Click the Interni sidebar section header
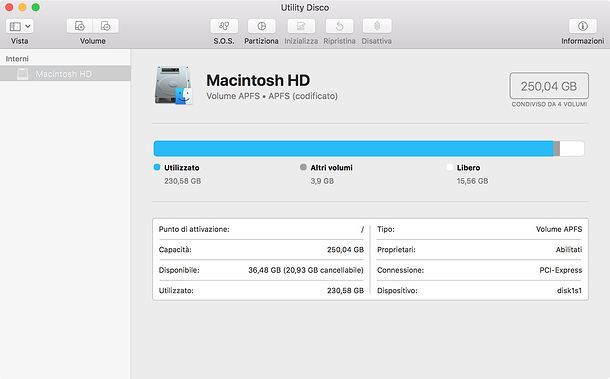Viewport: 610px width, 379px height. pos(17,59)
